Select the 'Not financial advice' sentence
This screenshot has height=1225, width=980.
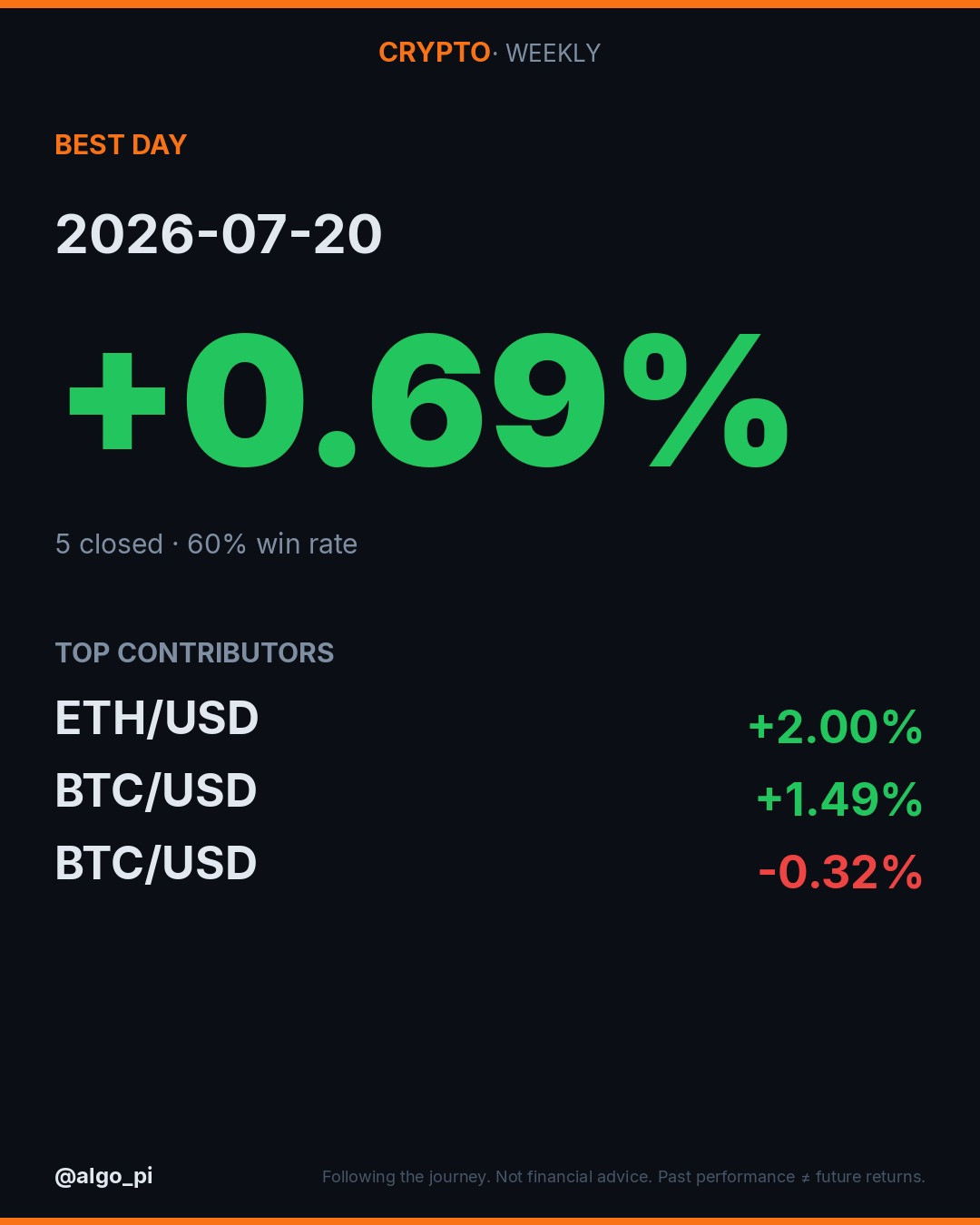point(573,1177)
